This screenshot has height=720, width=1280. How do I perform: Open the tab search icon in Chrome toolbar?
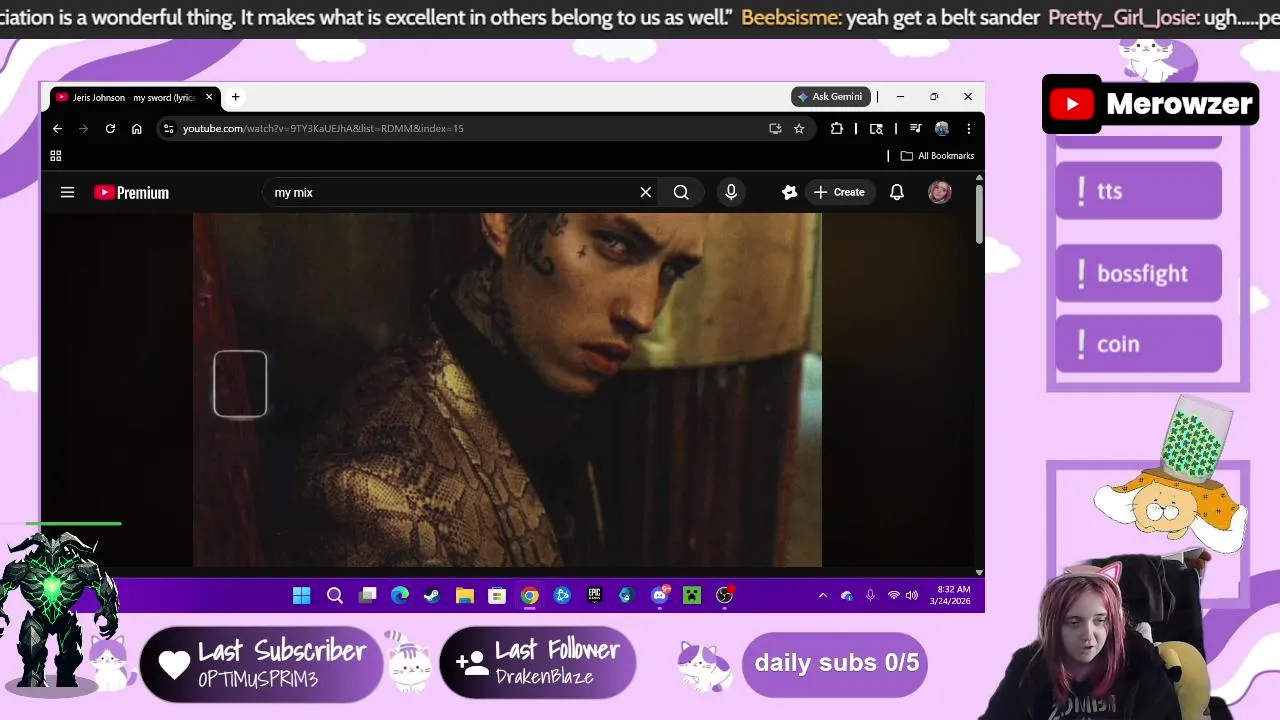876,128
